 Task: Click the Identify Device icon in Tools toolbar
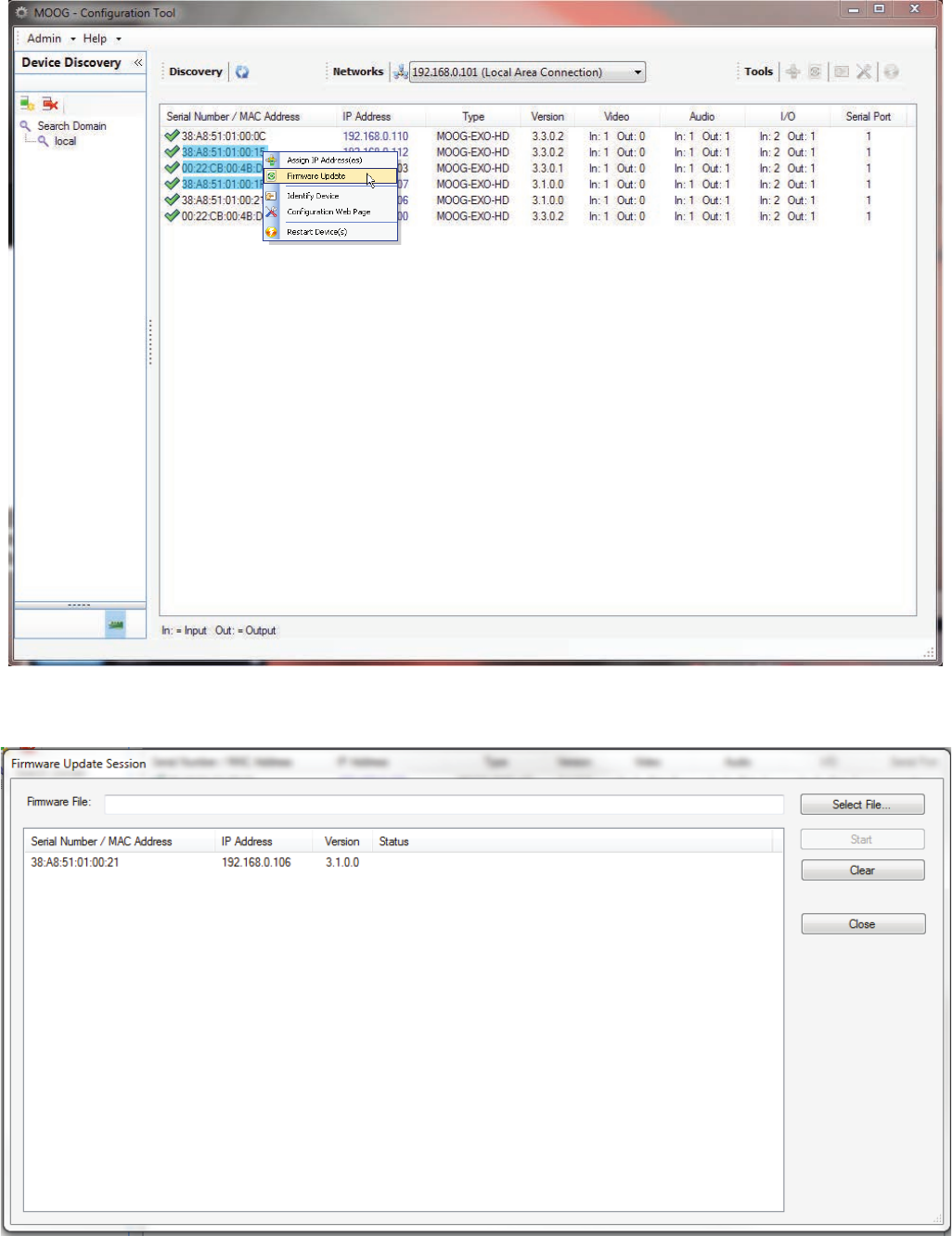coord(841,71)
